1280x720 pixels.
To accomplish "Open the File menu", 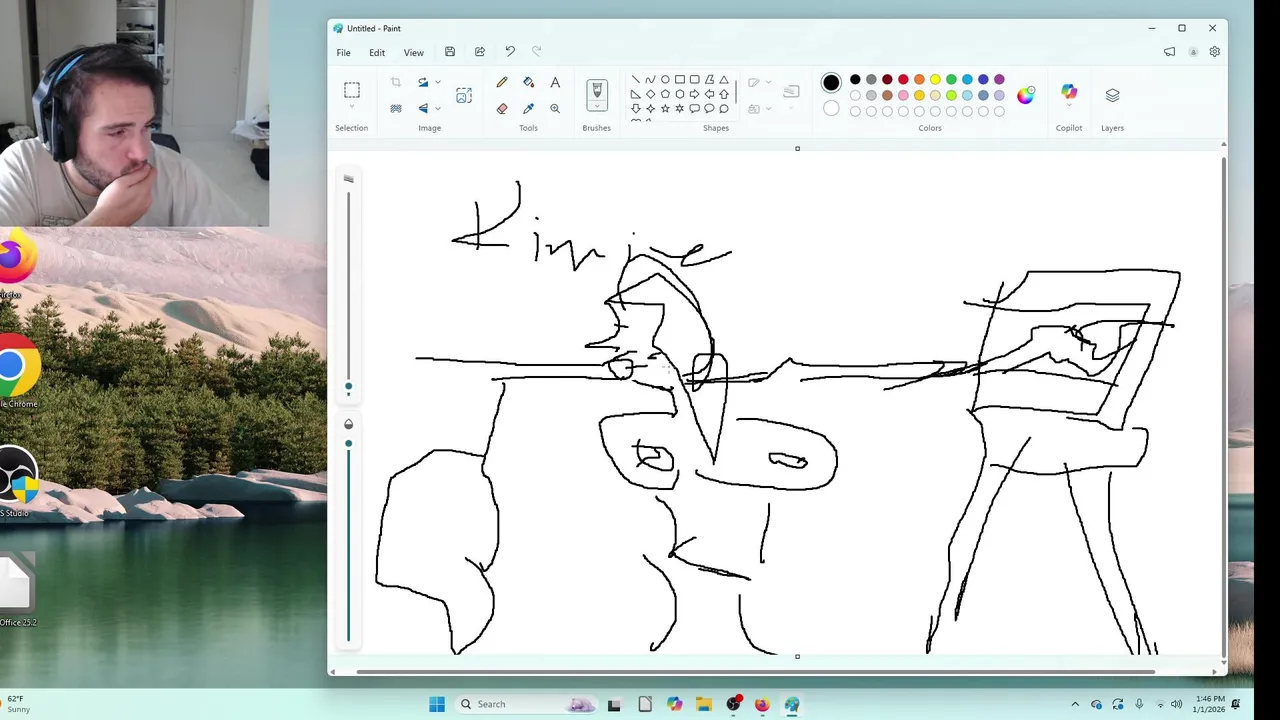I will (x=343, y=52).
